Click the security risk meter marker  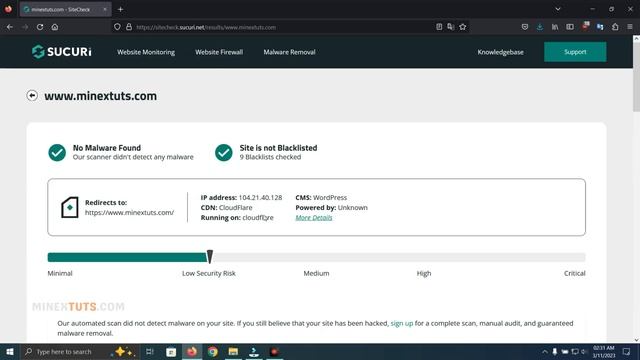pyautogui.click(x=210, y=256)
